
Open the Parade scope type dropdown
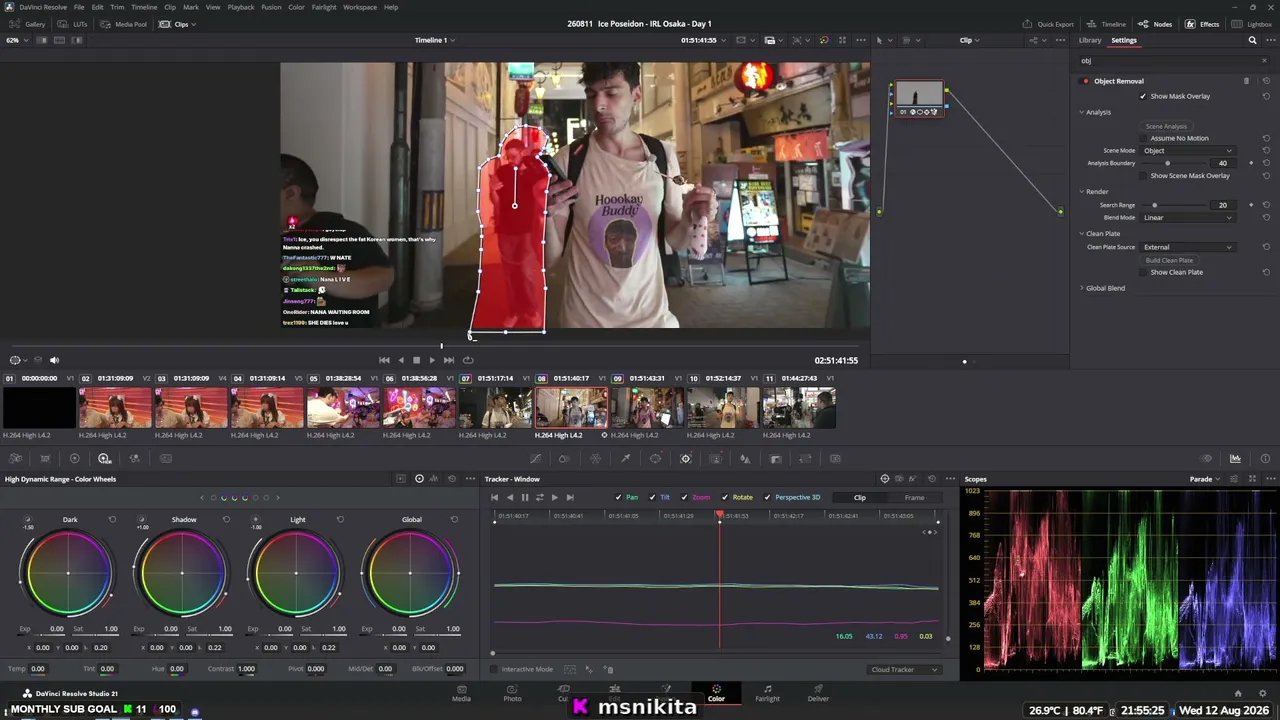(1205, 479)
